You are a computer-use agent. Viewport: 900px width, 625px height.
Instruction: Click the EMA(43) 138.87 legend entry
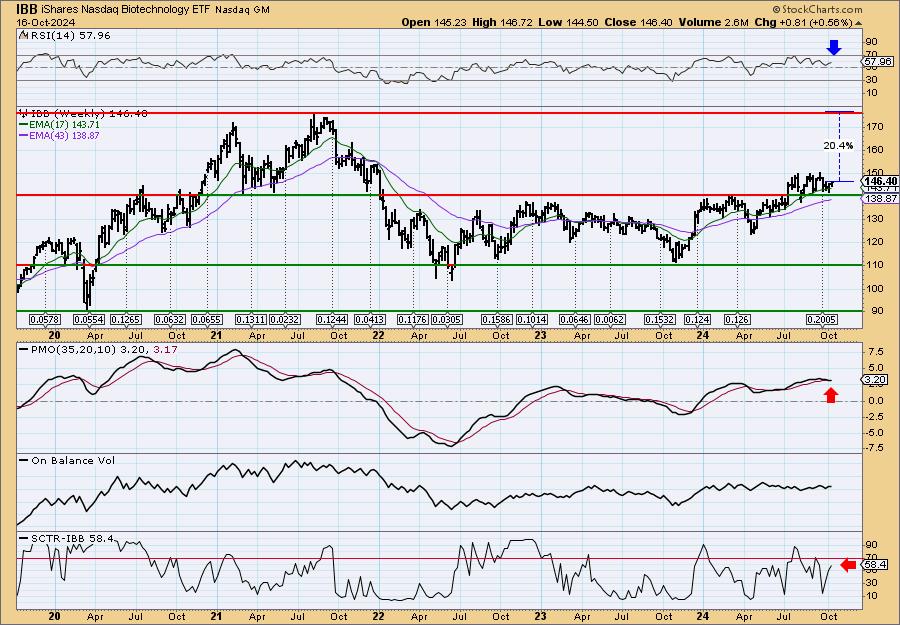pos(60,135)
